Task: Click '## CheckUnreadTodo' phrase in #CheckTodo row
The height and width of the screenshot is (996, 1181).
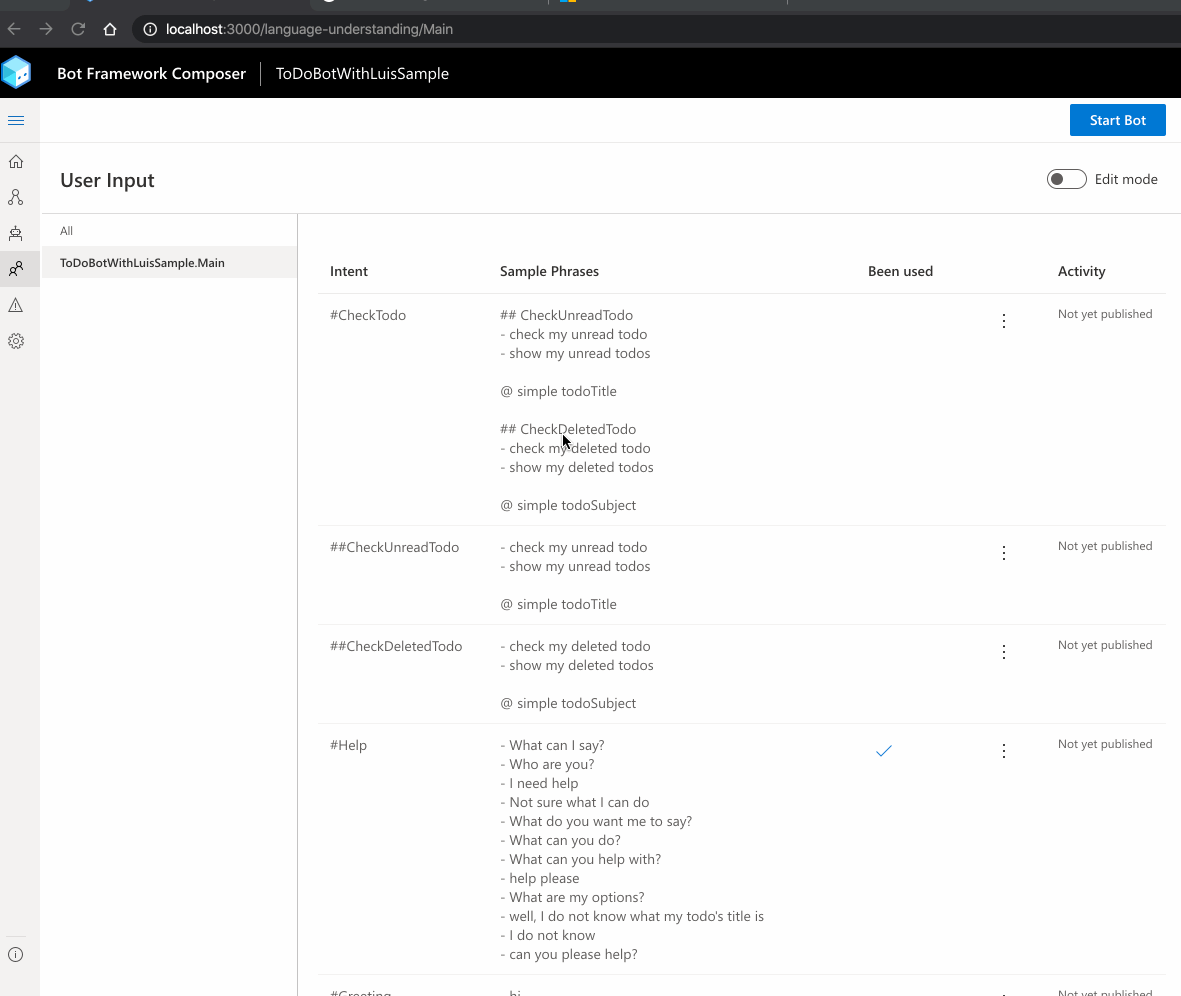Action: click(x=566, y=315)
